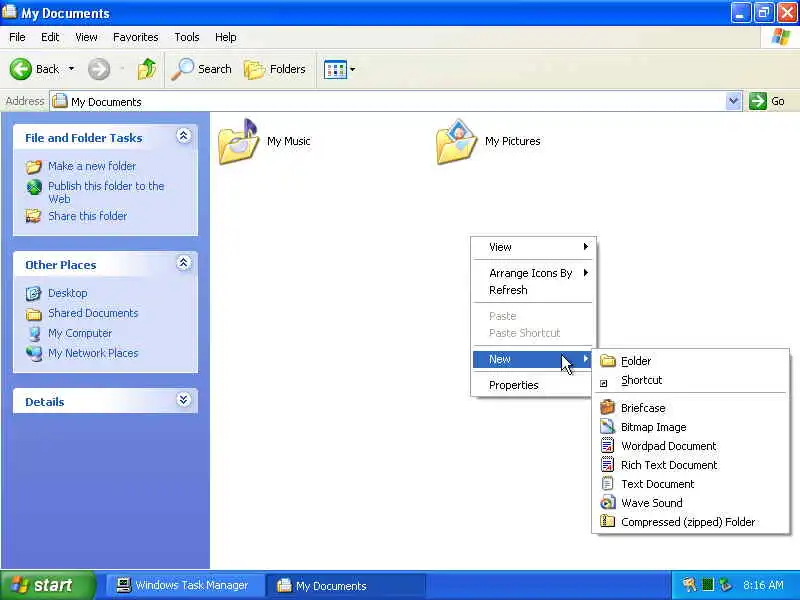Open View submenu in context menu

click(532, 247)
